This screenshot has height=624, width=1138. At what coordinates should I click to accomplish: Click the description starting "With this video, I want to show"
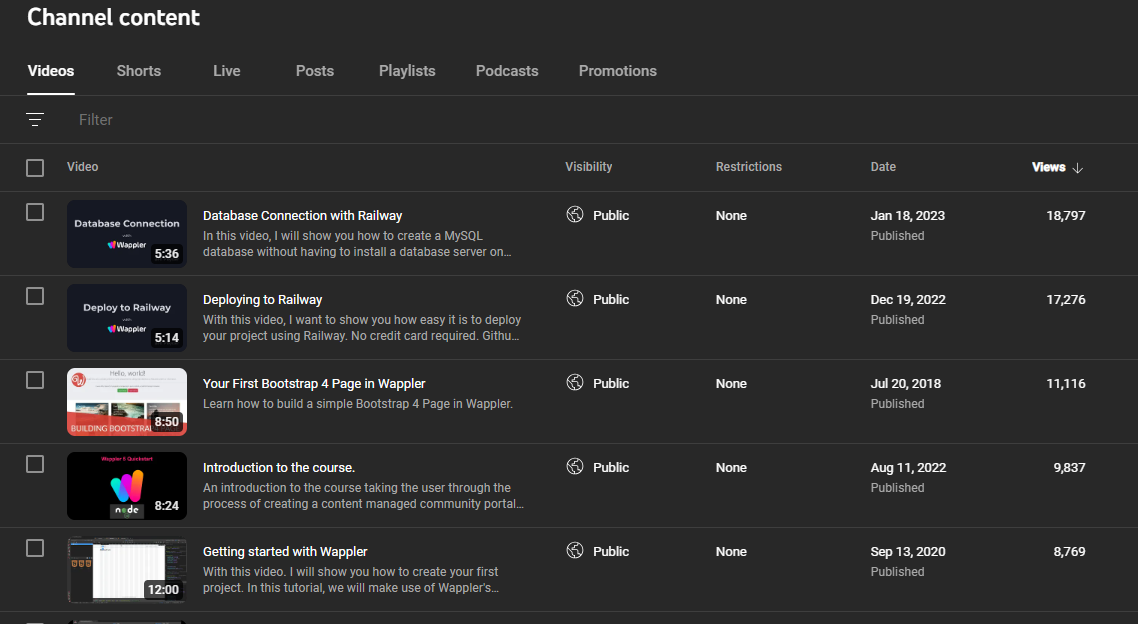point(362,328)
